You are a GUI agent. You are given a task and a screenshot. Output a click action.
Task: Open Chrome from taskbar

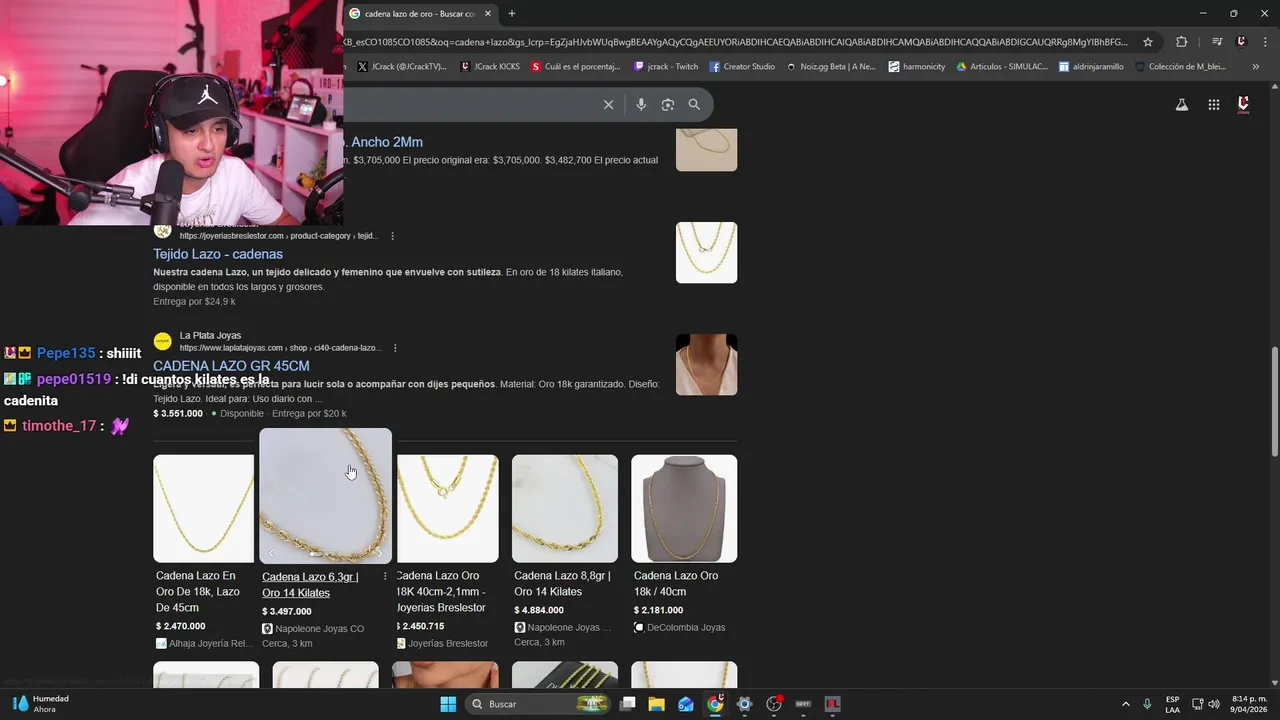[715, 704]
